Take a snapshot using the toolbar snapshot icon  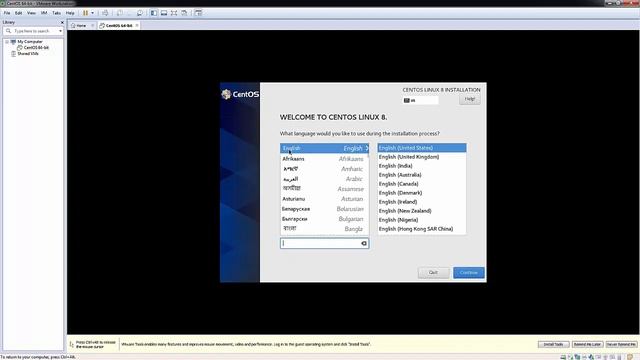[x=120, y=13]
